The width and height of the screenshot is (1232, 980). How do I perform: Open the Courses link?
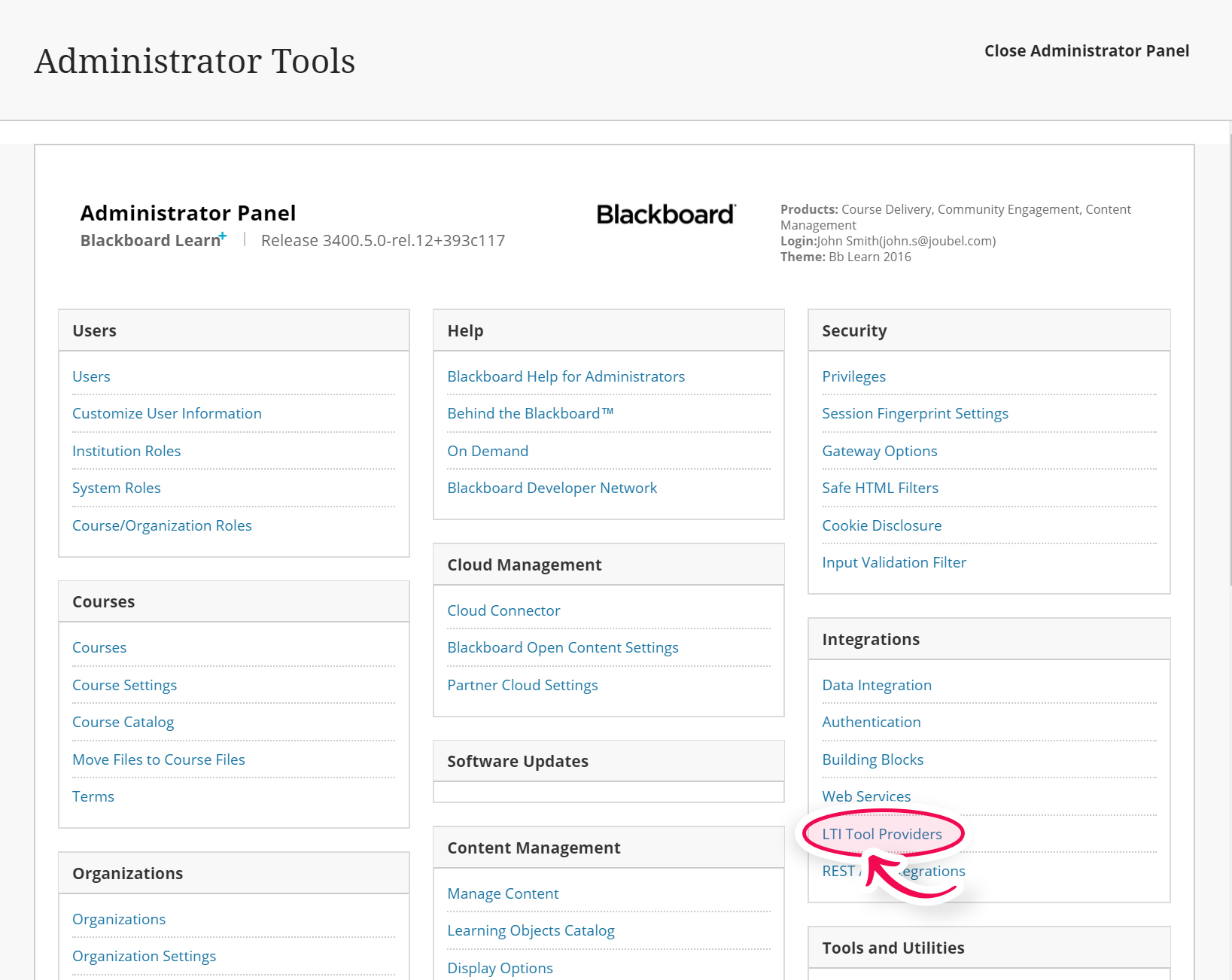coord(99,647)
